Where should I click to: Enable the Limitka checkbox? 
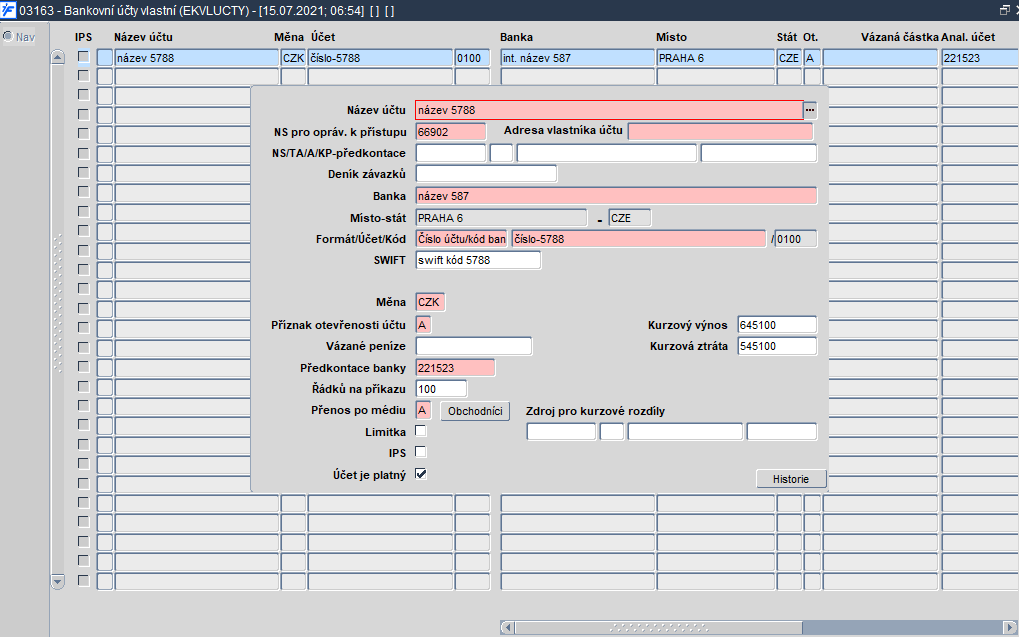click(x=421, y=431)
